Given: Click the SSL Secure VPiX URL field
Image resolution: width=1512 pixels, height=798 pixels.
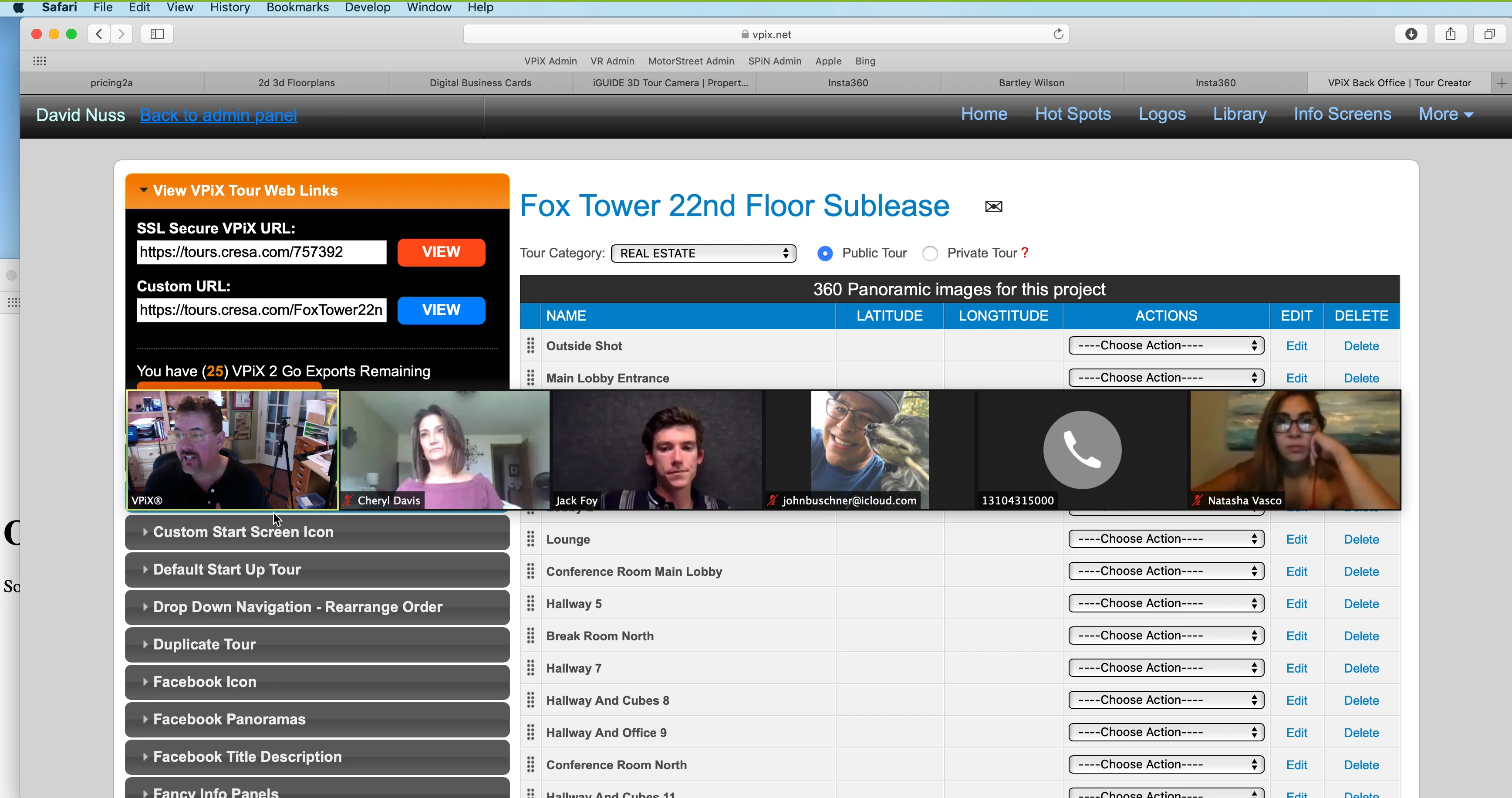Looking at the screenshot, I should [262, 253].
